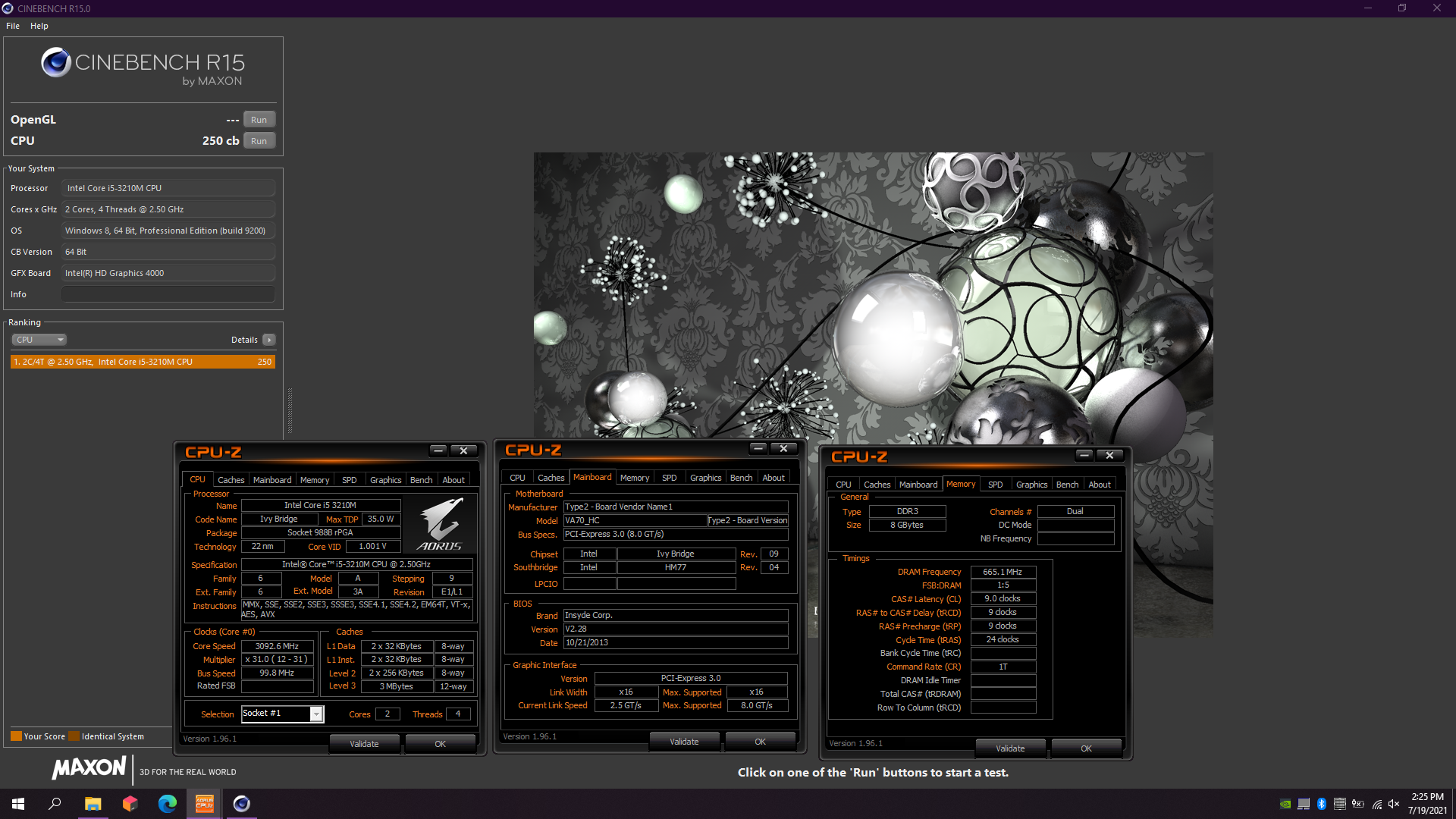Open the Wi-Fi network tray icon

pos(1377,805)
